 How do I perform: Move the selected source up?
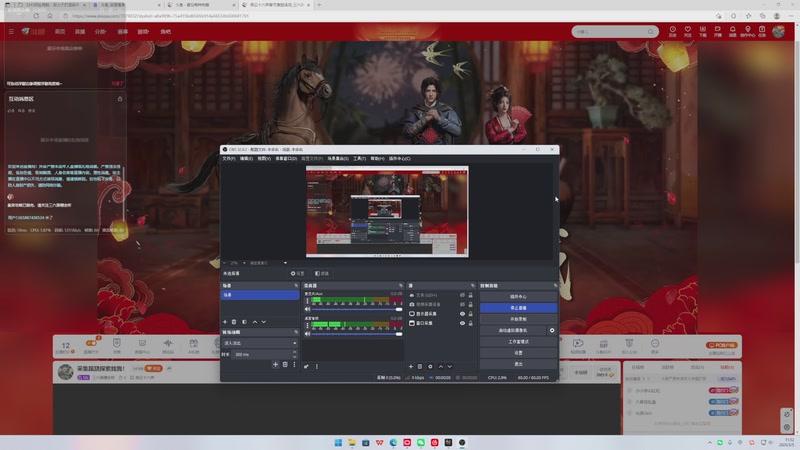(441, 366)
